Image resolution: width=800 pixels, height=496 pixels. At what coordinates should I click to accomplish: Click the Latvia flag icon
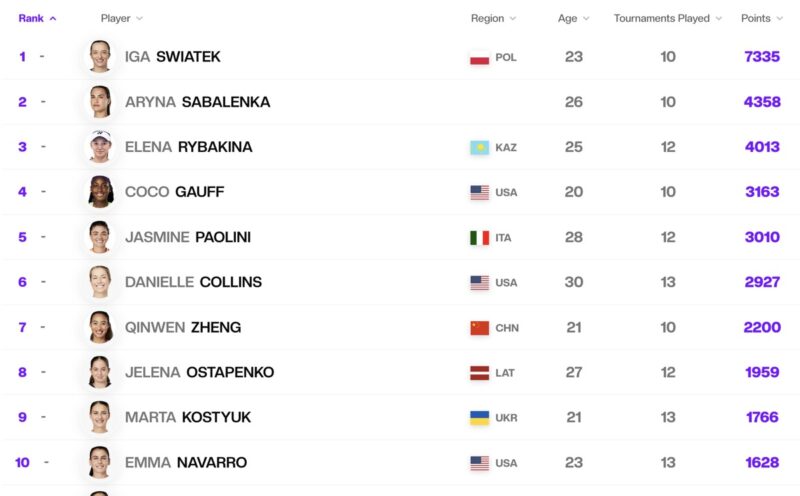480,373
